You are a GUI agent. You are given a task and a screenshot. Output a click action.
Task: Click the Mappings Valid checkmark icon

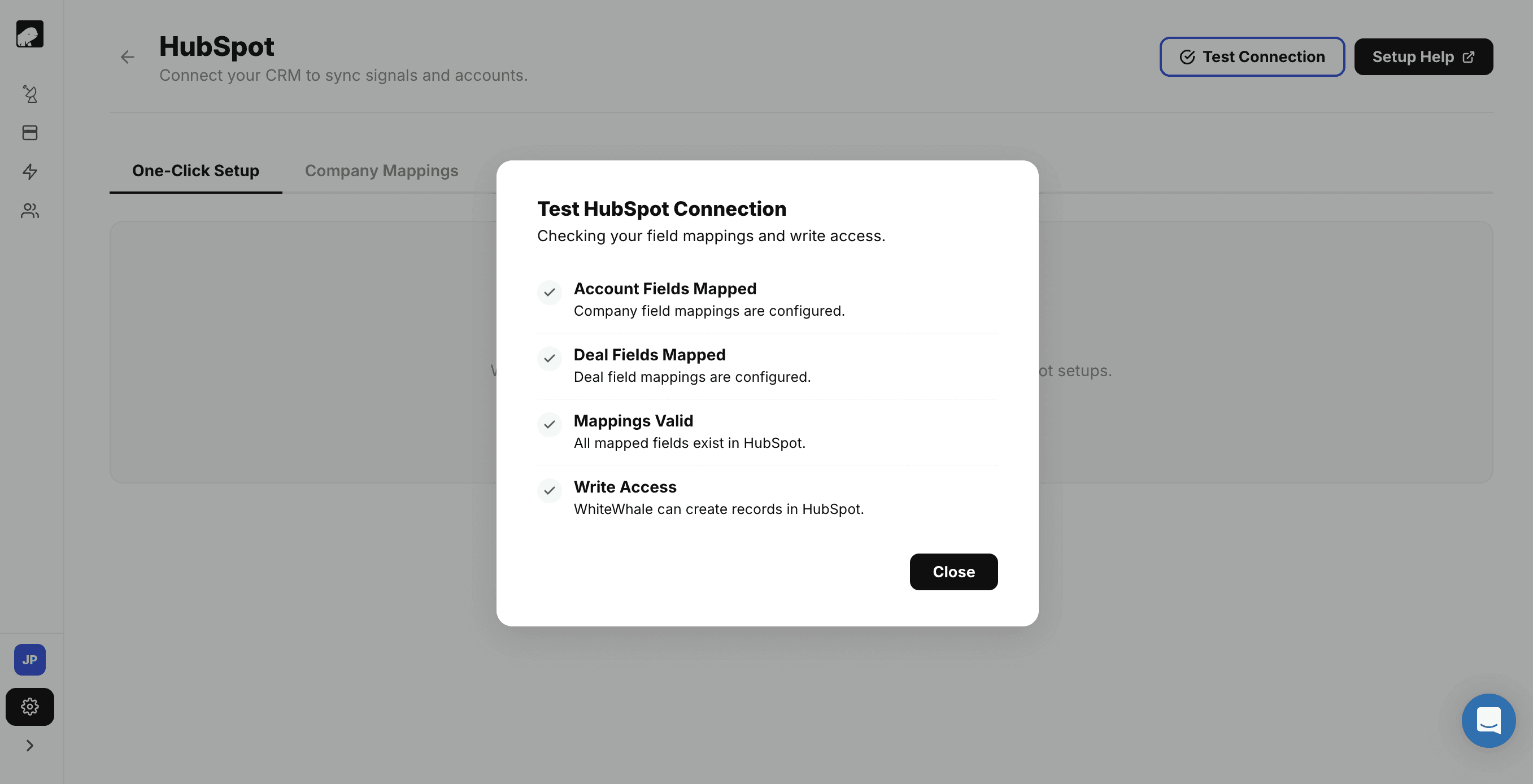tap(549, 424)
